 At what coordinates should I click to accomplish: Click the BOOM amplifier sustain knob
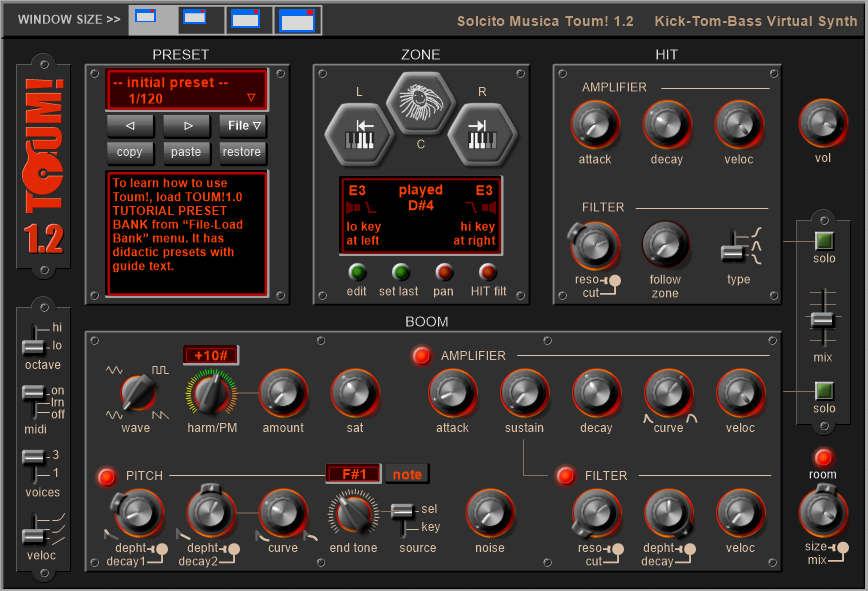tap(524, 393)
